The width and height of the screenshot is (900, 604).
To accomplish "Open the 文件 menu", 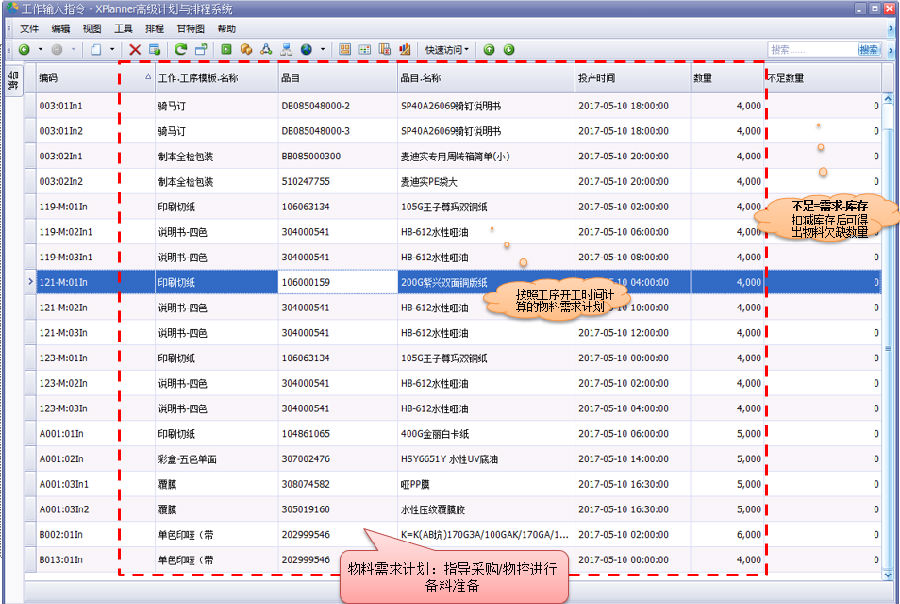I will tap(29, 29).
